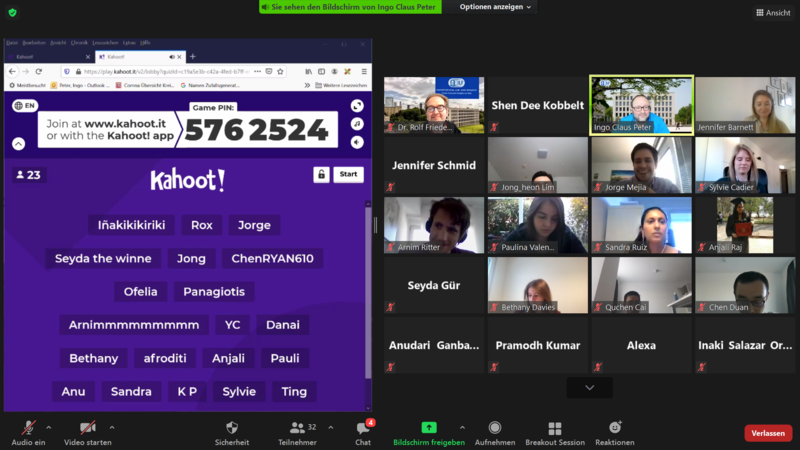Open the Lesezeichen menu
This screenshot has height=450, width=800.
tap(105, 43)
